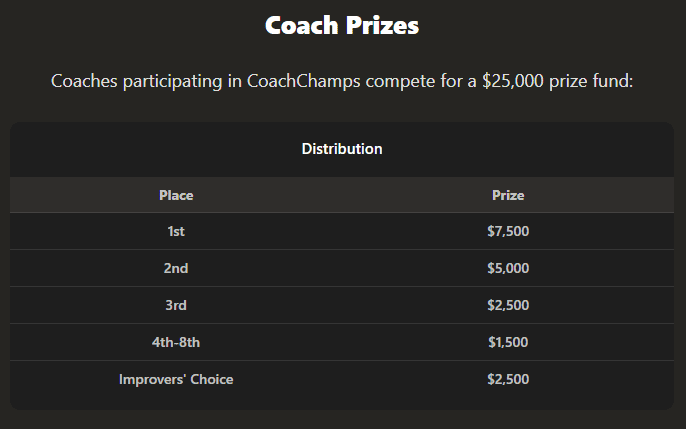This screenshot has width=686, height=429.
Task: Select the 4th-8th place cell
Action: click(x=176, y=342)
